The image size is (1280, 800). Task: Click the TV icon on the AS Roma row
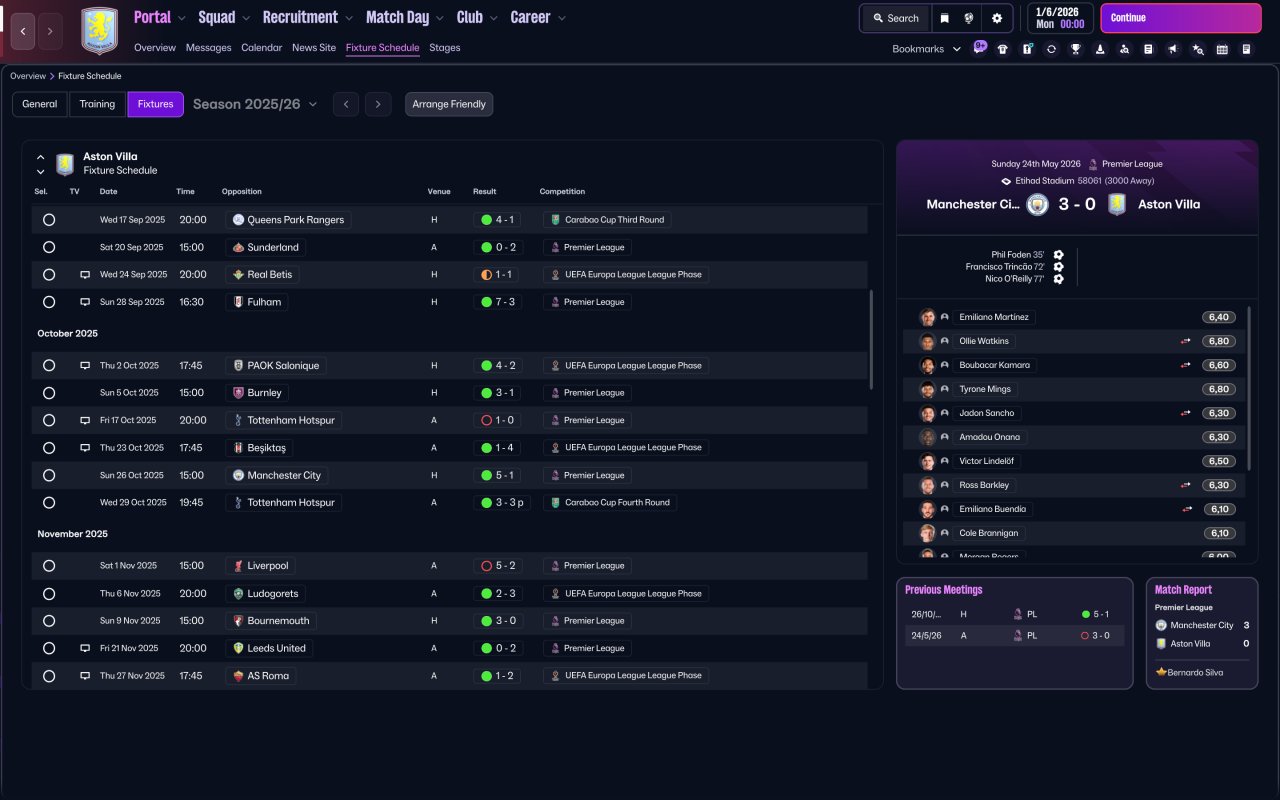pos(85,676)
